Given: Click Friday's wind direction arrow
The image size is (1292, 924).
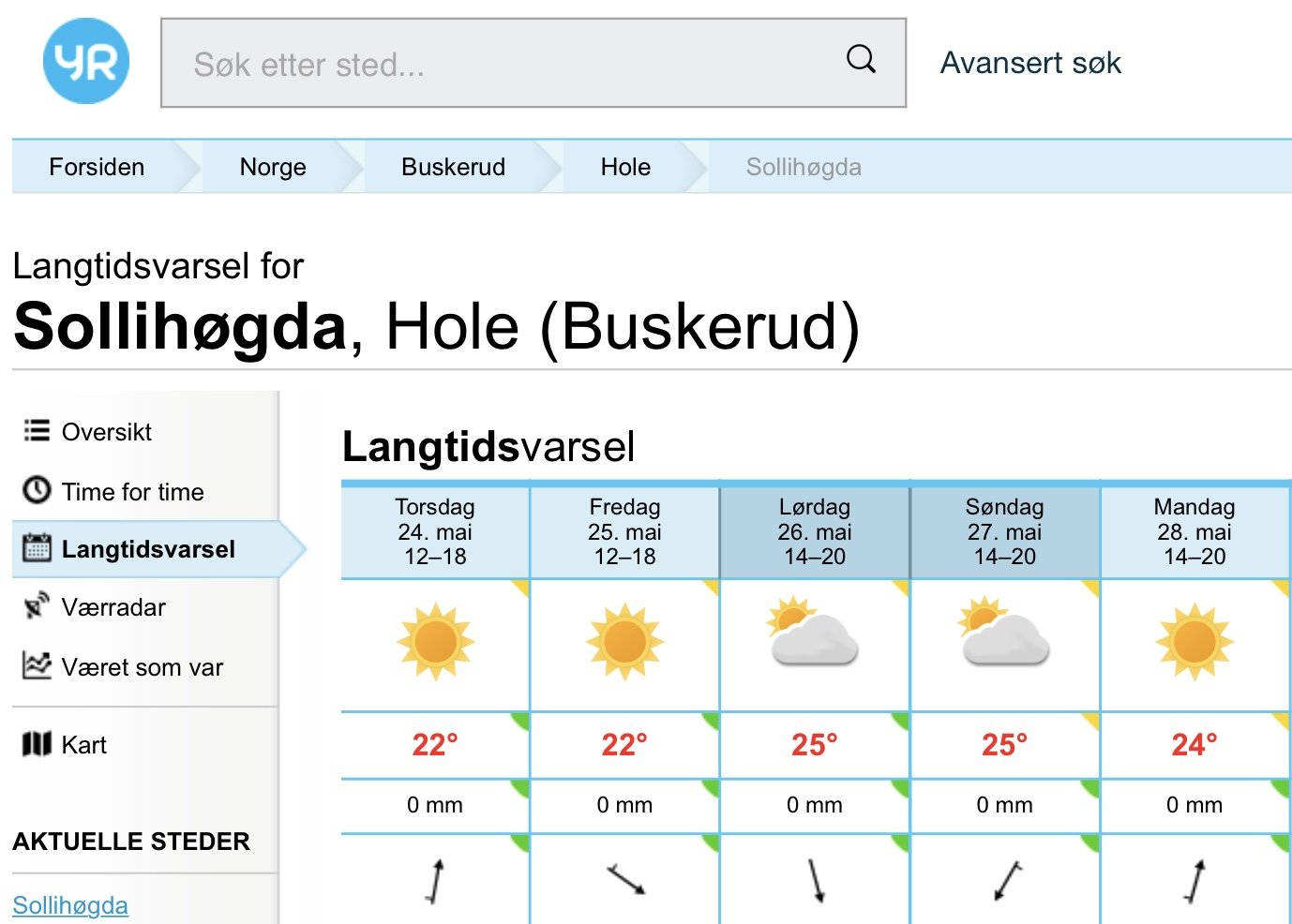Looking at the screenshot, I should pyautogui.click(x=625, y=879).
